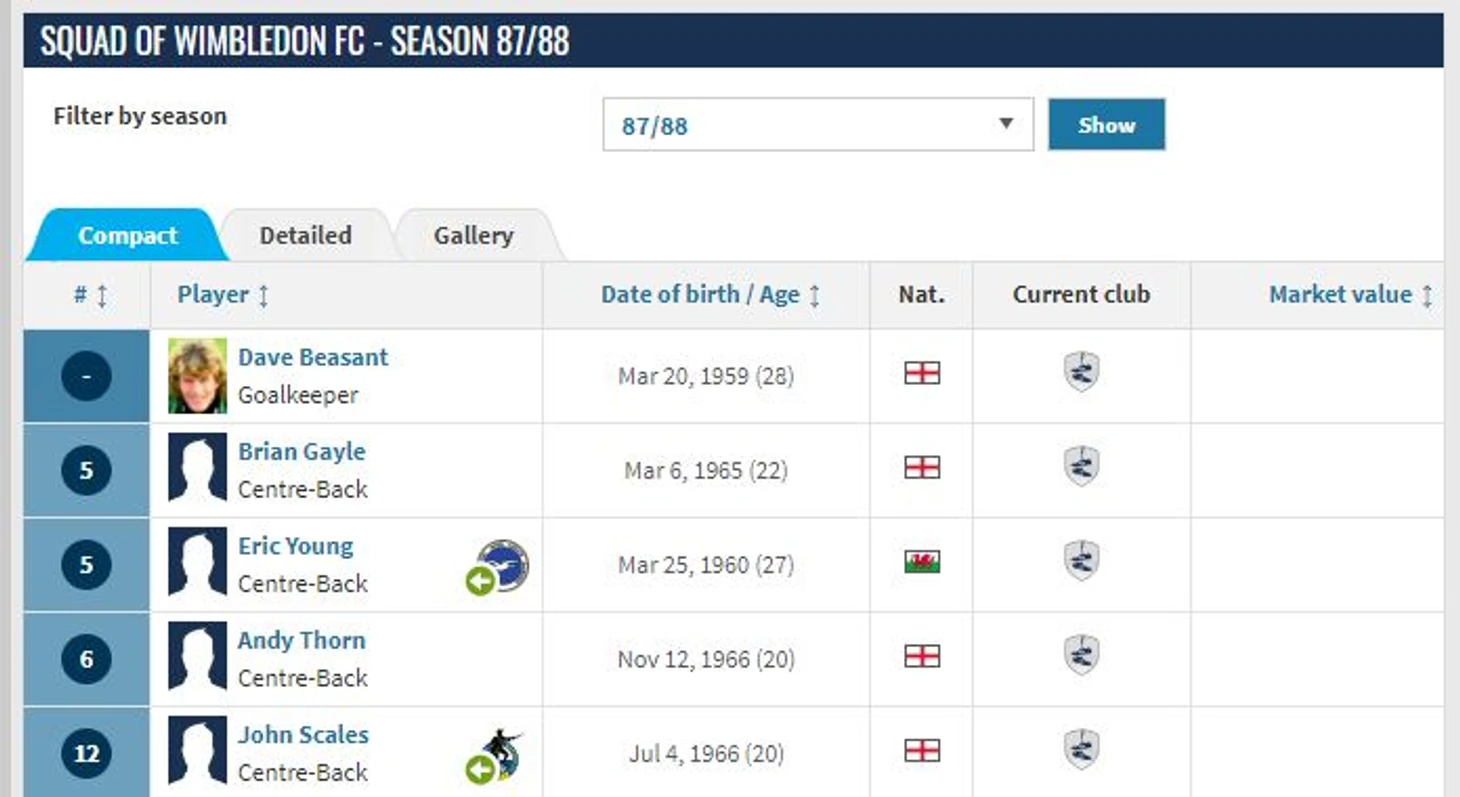This screenshot has height=797, width=1460.
Task: Switch to the Gallery tab
Action: 473,236
